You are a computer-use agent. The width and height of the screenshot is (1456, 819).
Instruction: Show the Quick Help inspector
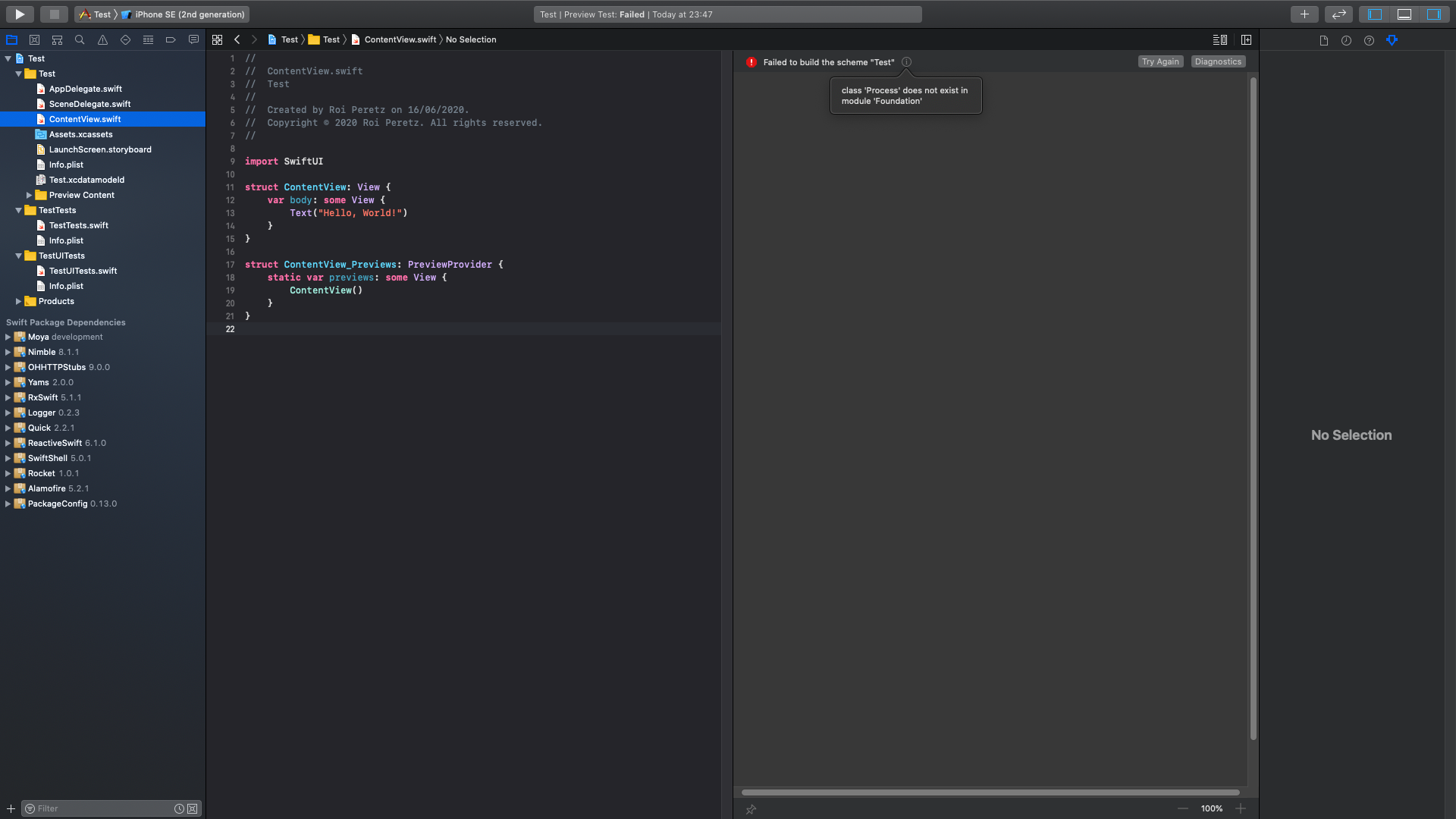point(1369,40)
